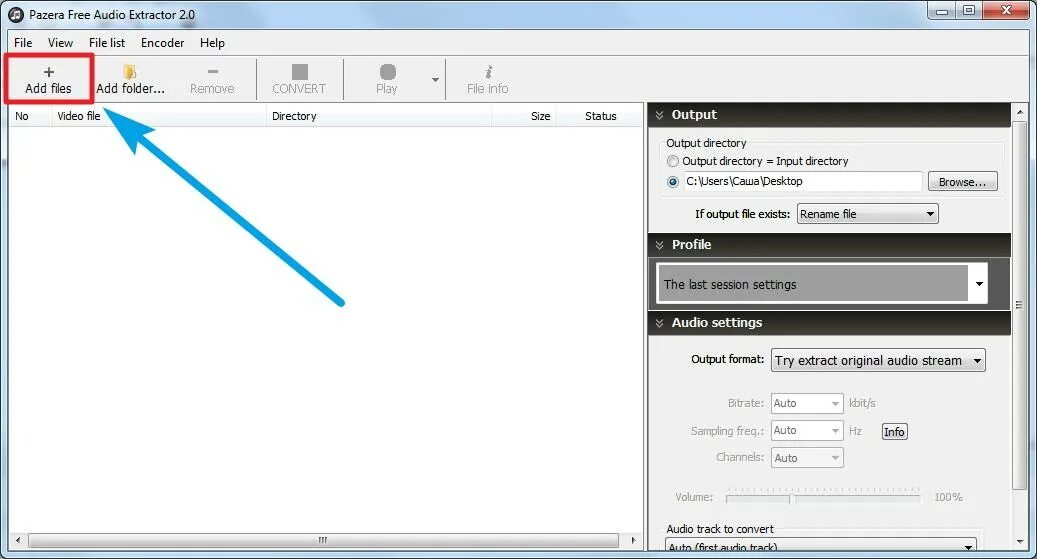Click the Remove toolbar icon

(x=212, y=79)
